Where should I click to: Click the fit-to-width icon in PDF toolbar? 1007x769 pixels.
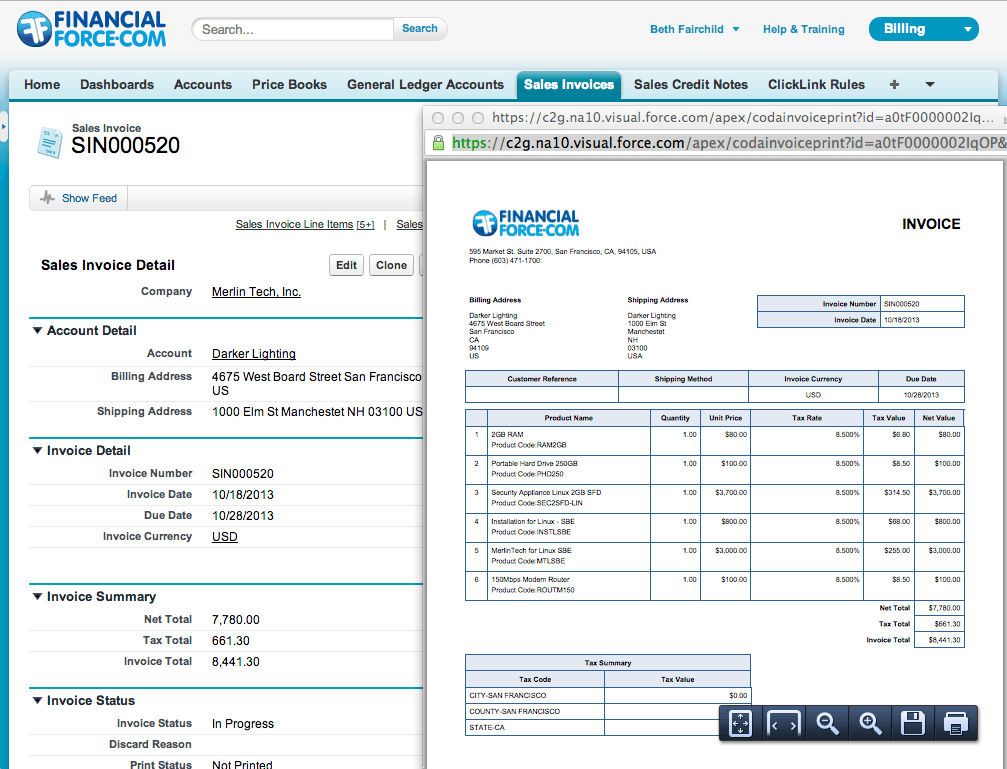point(784,723)
